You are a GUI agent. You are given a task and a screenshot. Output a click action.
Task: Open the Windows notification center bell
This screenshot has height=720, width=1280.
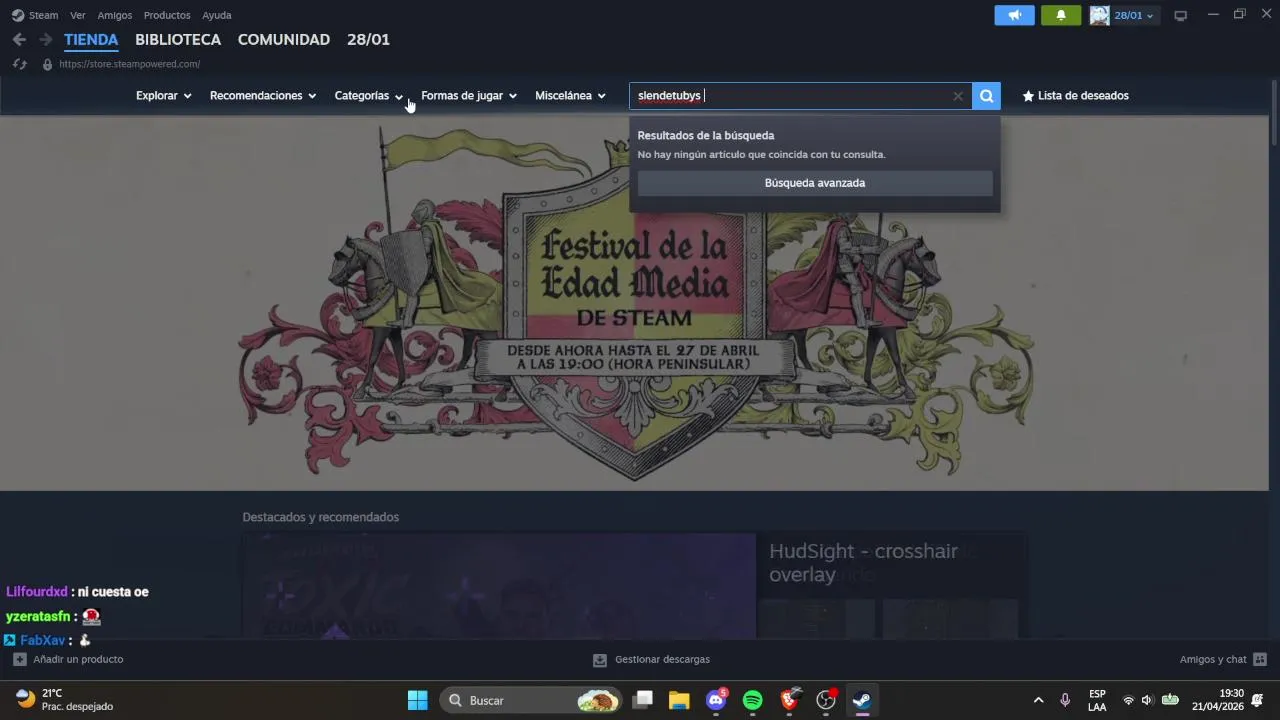click(1258, 700)
